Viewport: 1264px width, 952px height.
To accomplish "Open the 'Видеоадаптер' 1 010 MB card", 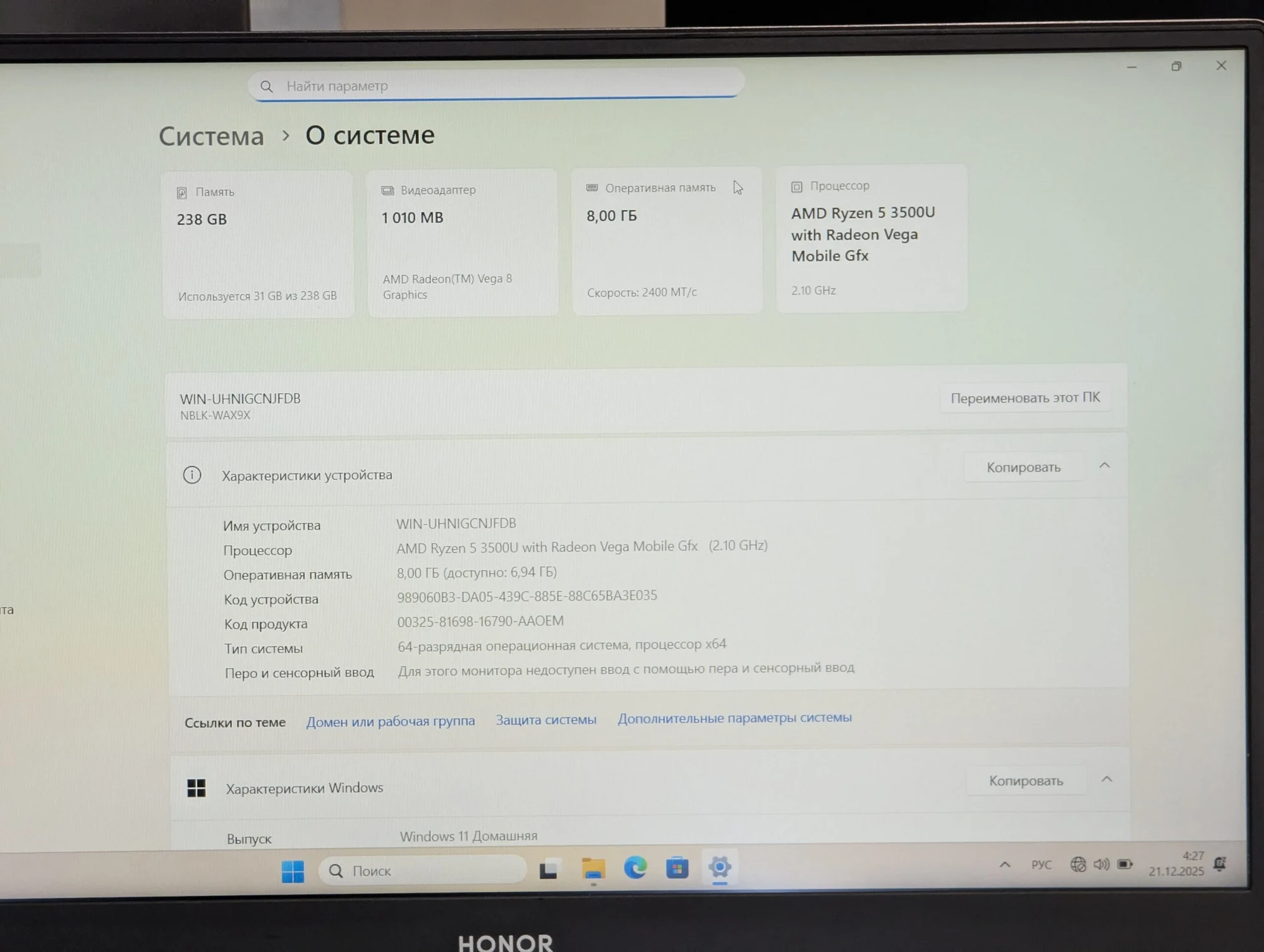I will [463, 242].
